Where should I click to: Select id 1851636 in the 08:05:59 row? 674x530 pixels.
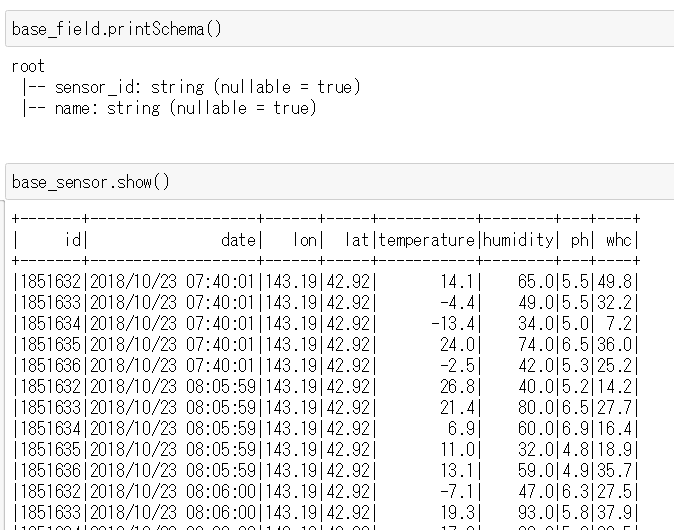tap(50, 471)
